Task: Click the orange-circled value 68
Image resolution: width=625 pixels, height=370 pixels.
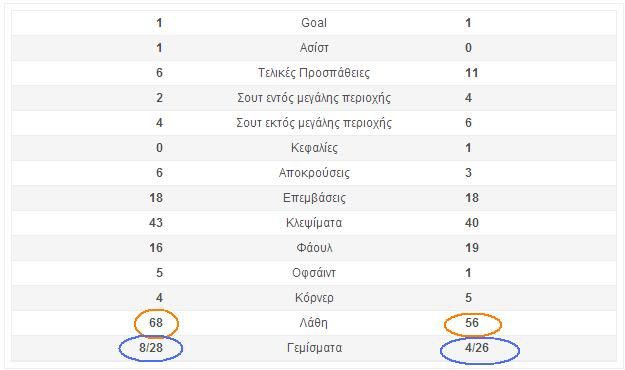Action: pos(156,323)
